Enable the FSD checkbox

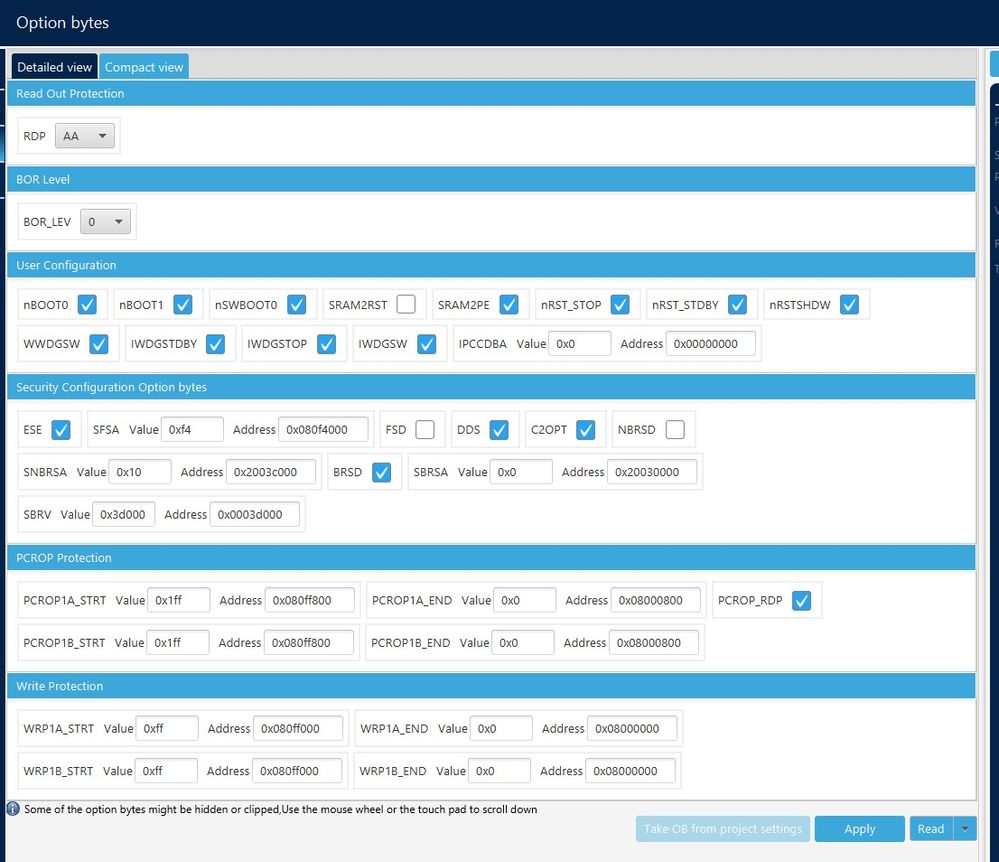[425, 429]
